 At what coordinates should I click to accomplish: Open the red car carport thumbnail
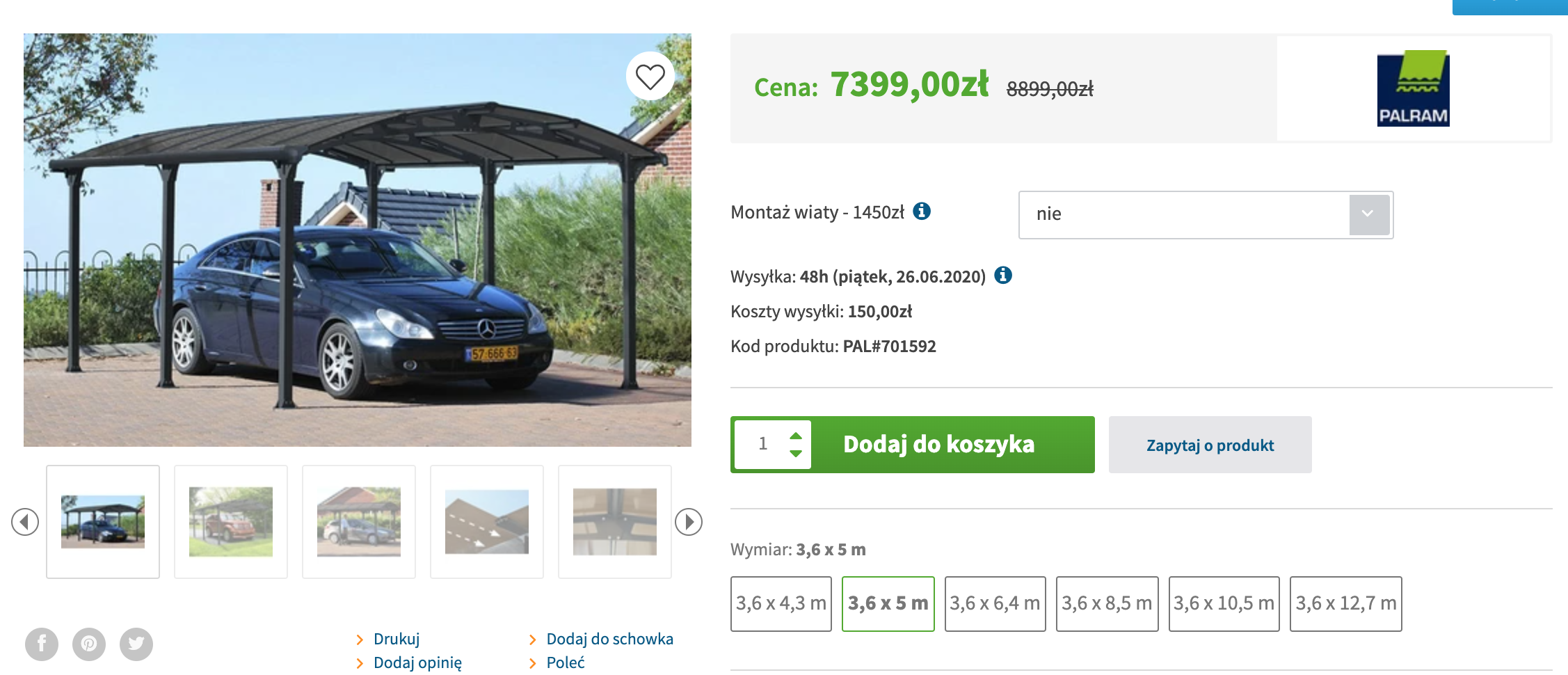pyautogui.click(x=231, y=522)
